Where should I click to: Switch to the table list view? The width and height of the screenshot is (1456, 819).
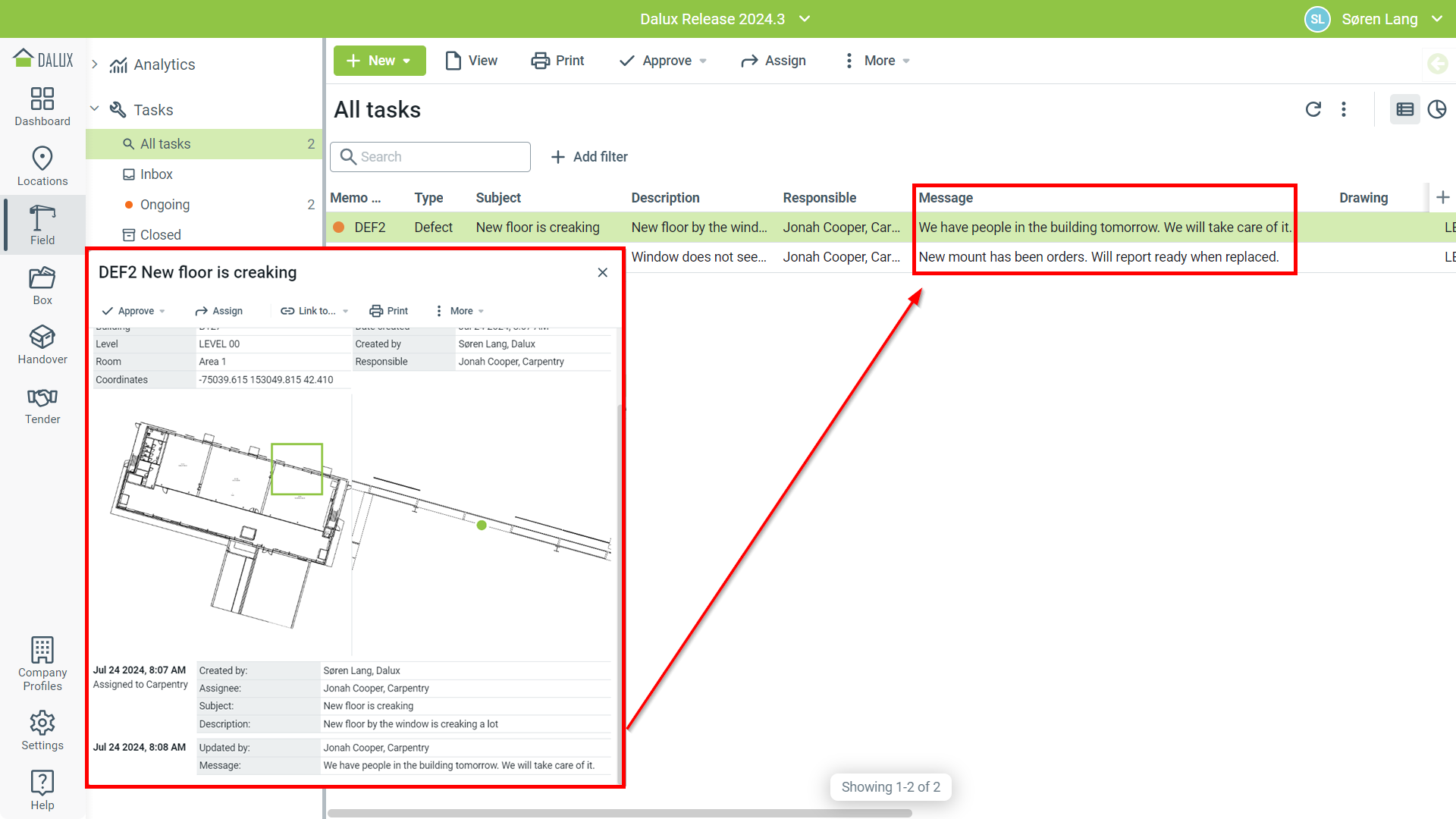pyautogui.click(x=1404, y=109)
